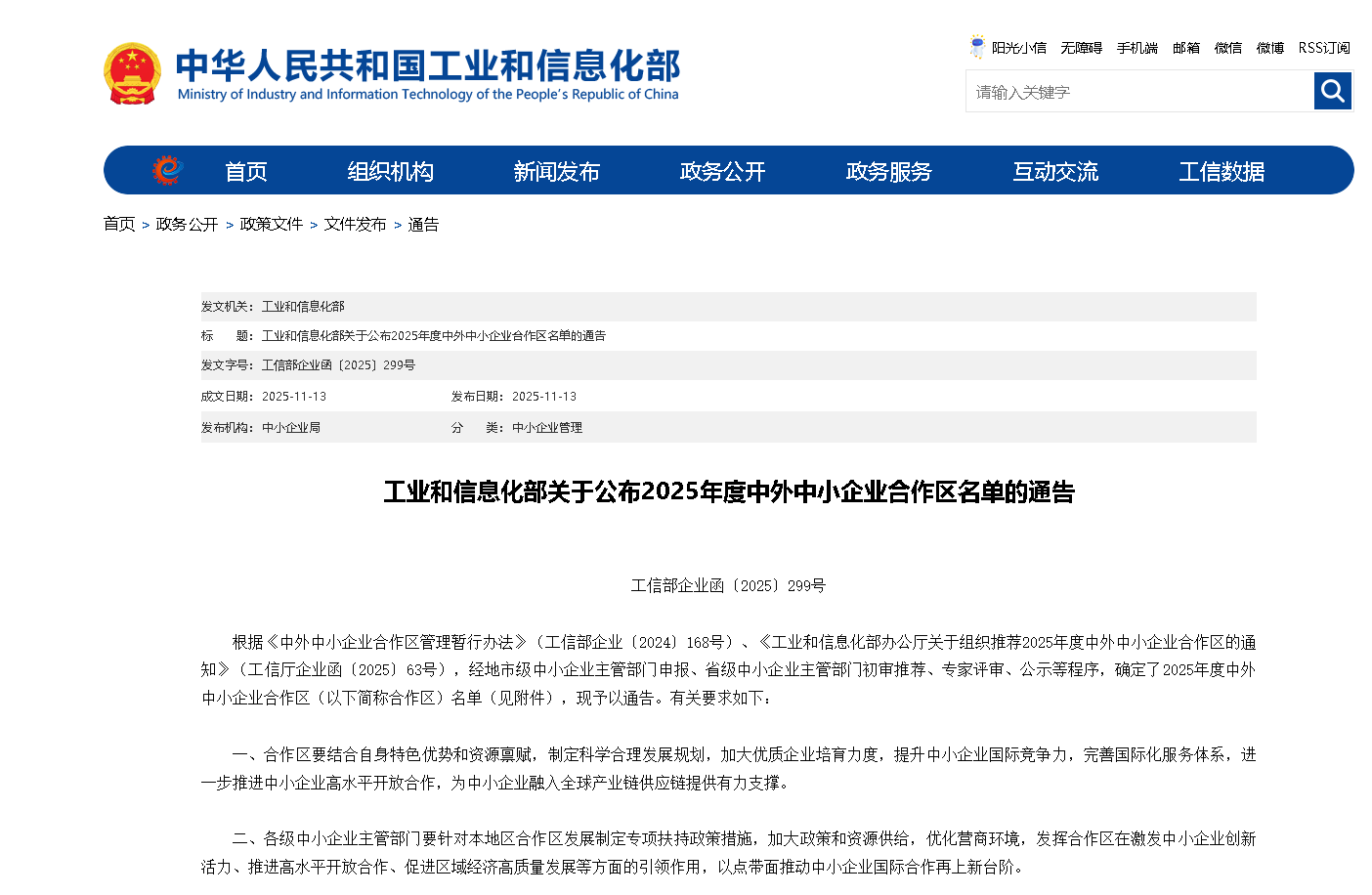
Task: Open the 手机端 mobile version
Action: pyautogui.click(x=1136, y=47)
